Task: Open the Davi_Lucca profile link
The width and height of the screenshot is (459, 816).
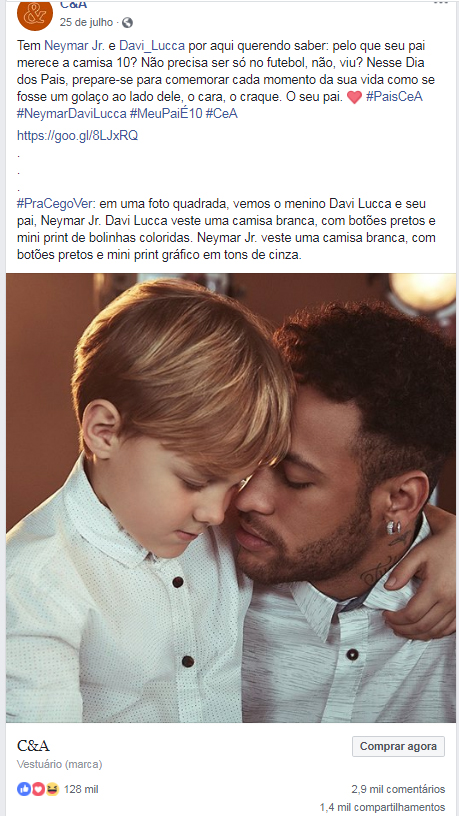Action: pos(152,46)
